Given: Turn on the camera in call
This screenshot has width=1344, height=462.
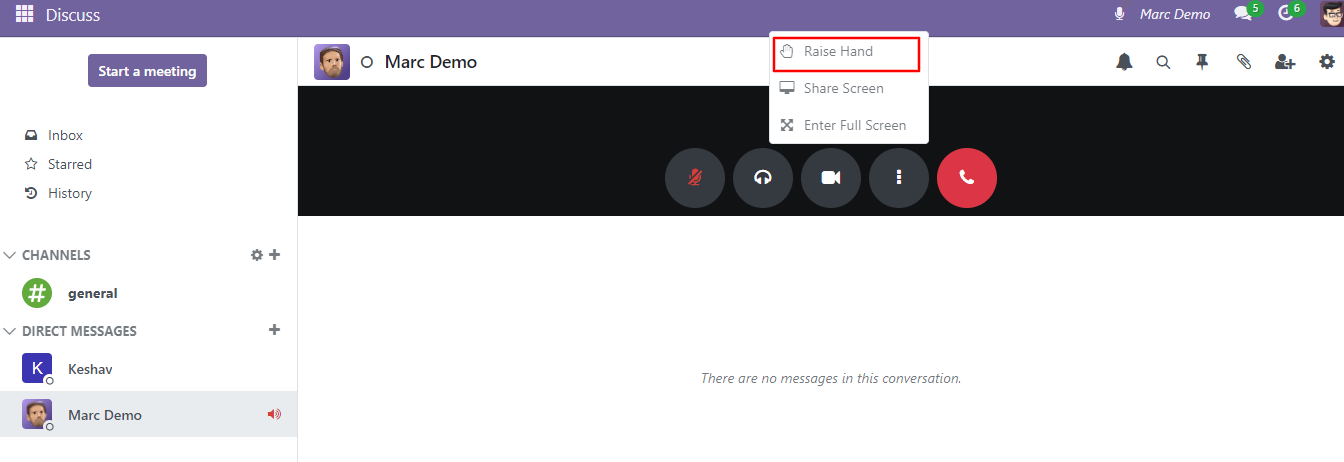Looking at the screenshot, I should tap(831, 177).
